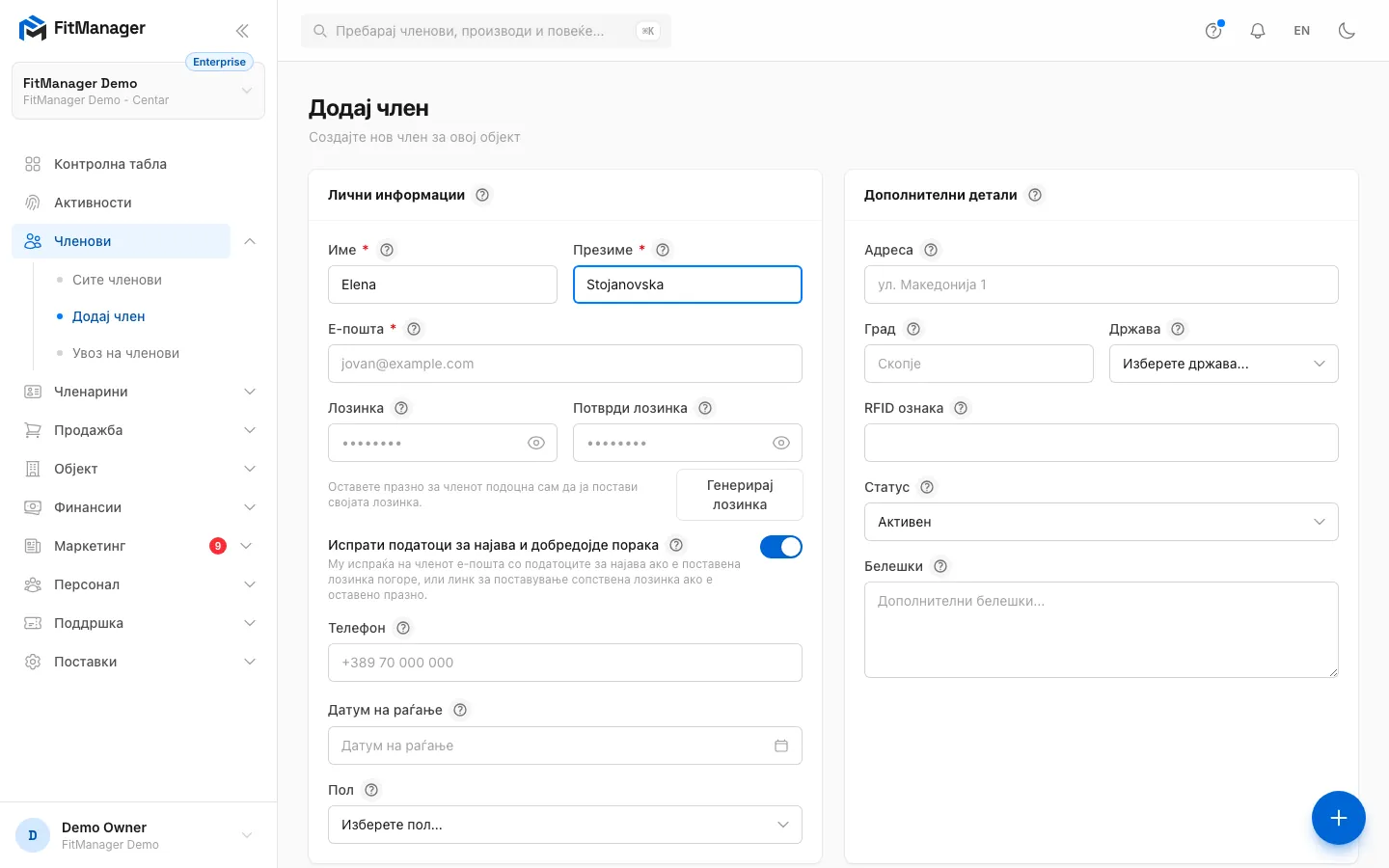The width and height of the screenshot is (1389, 868).
Task: Click the help icon beside Дополнителни детали
Action: [1035, 195]
